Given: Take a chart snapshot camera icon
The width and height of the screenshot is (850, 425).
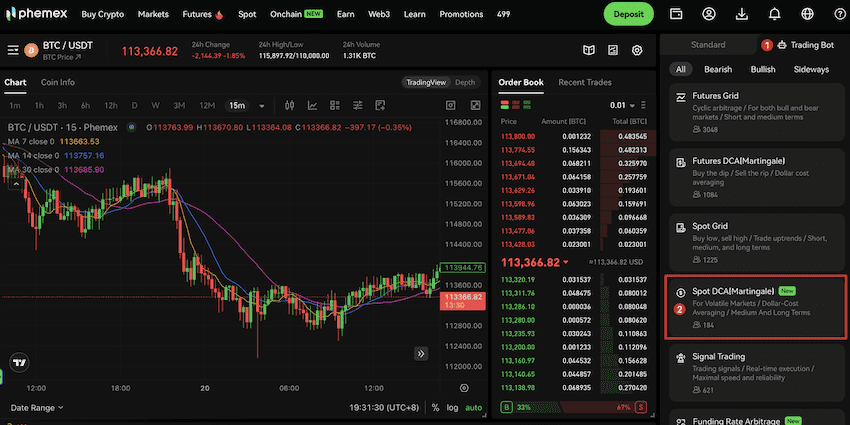Looking at the screenshot, I should point(451,105).
